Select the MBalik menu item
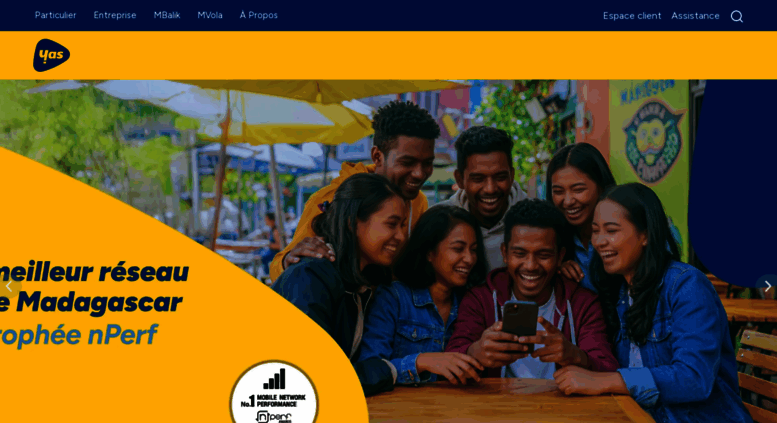 coord(167,15)
